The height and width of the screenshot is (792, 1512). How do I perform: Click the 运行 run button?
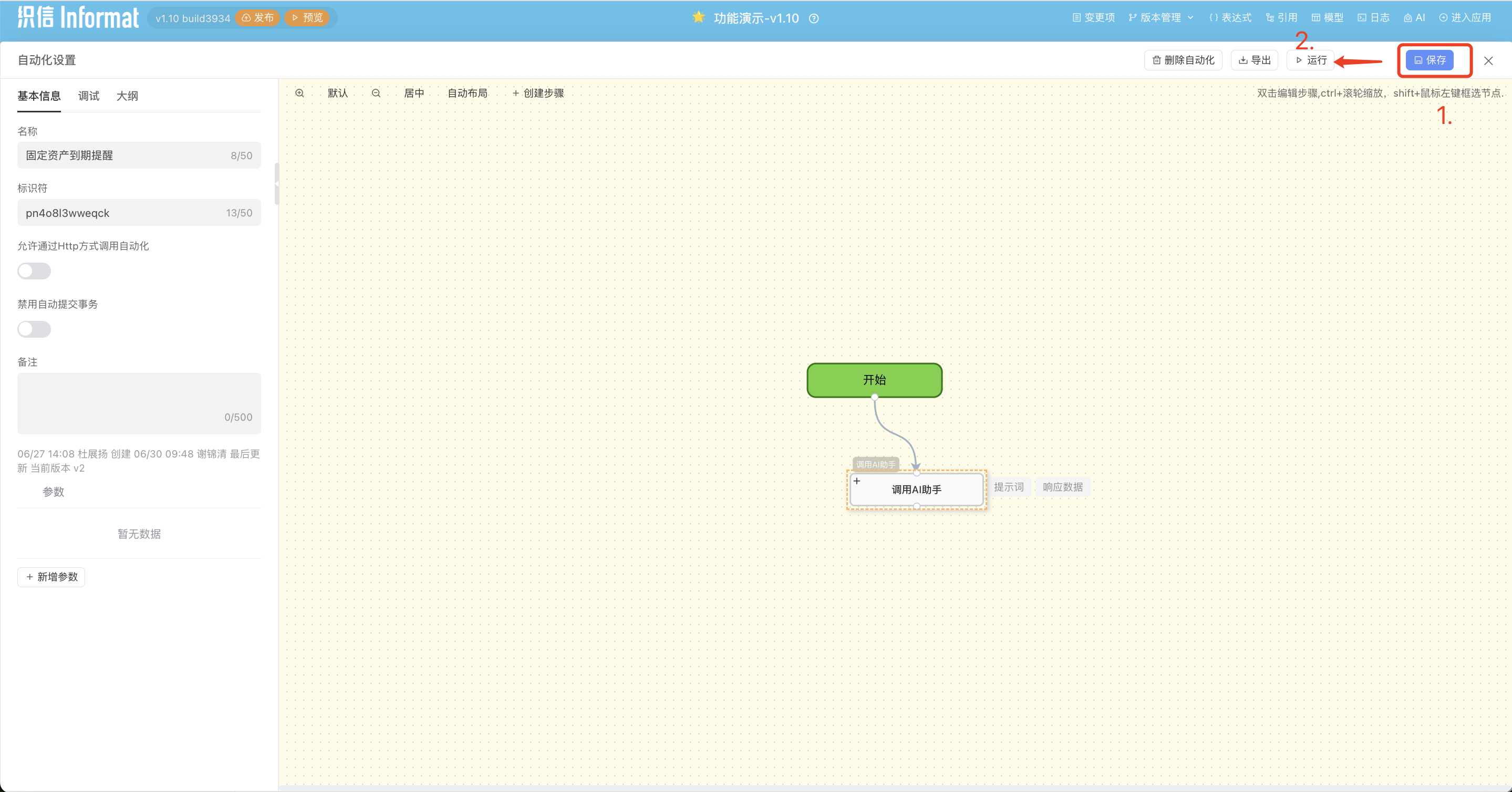point(1311,60)
